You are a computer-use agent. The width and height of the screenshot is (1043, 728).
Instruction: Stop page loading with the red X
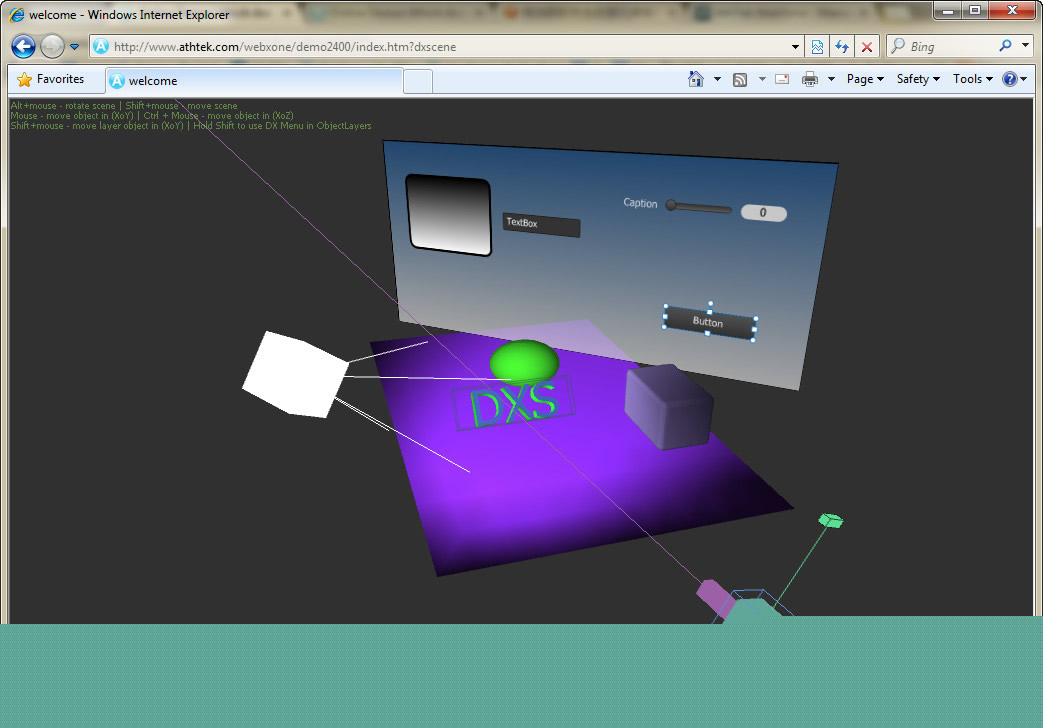[x=867, y=46]
